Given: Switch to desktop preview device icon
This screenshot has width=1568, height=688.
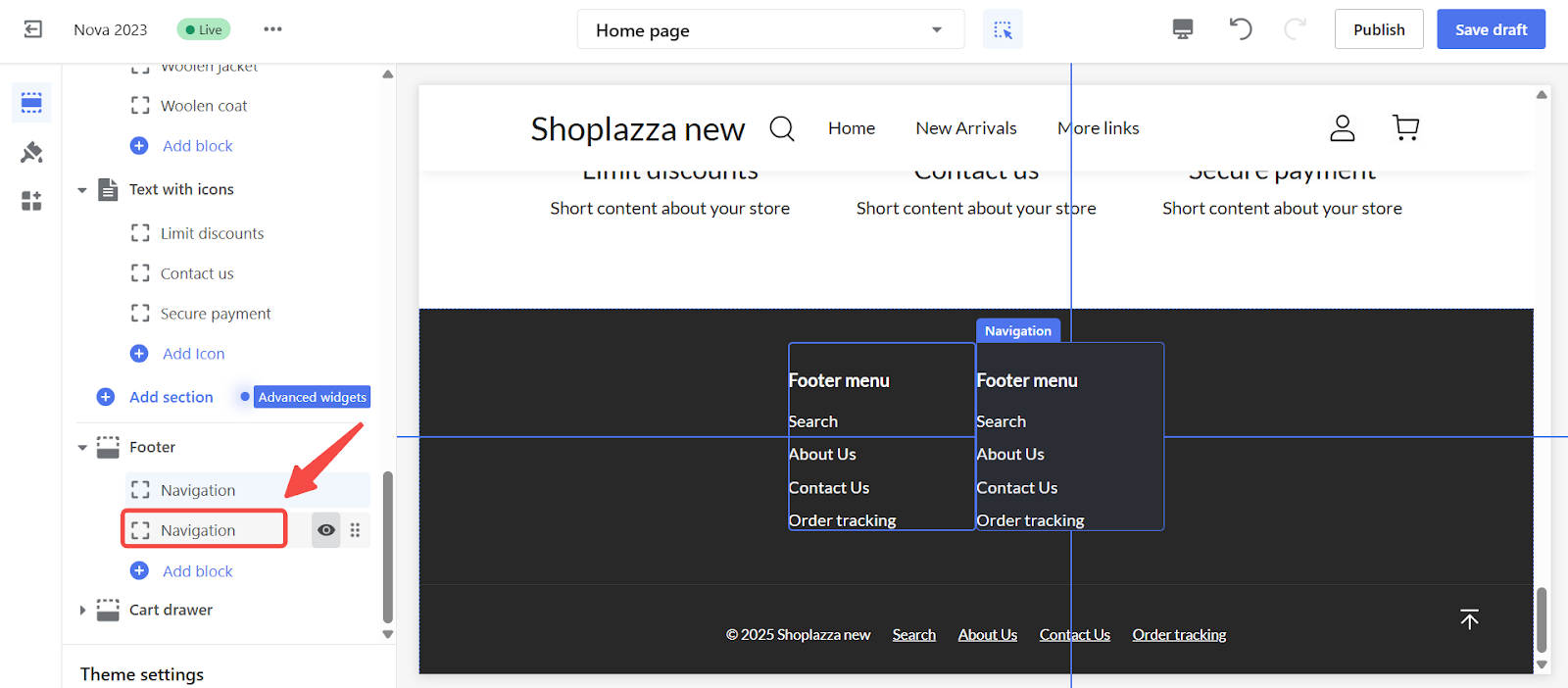Looking at the screenshot, I should coord(1183,29).
